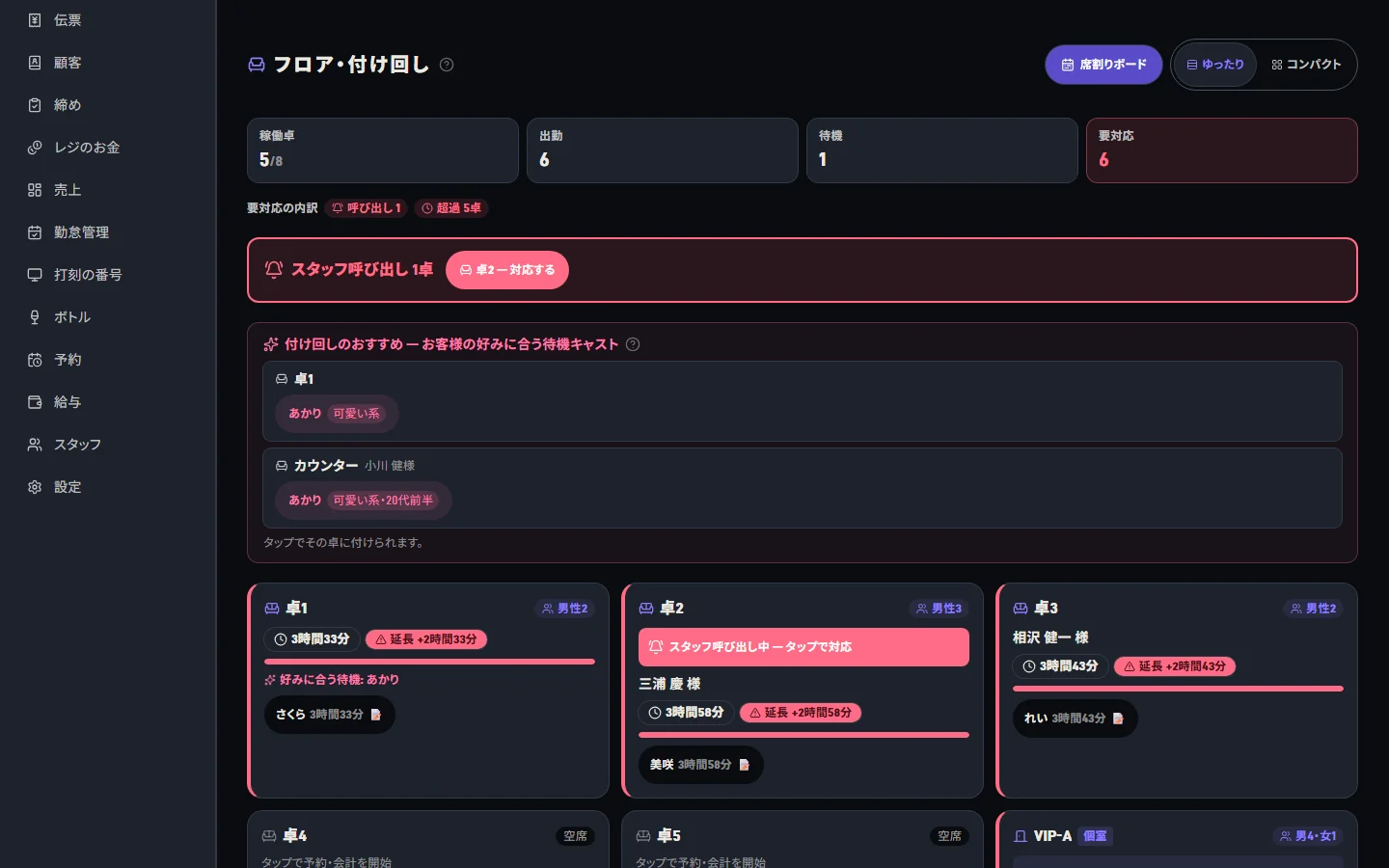This screenshot has width=1389, height=868.
Task: Click the 延長 +2時間33分 badge on 卓1
Action: (x=426, y=639)
